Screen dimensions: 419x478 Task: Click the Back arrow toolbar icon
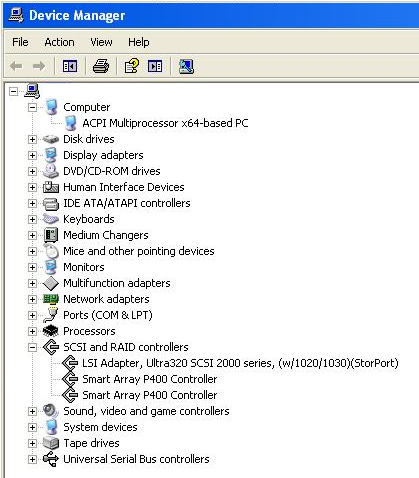point(16,66)
